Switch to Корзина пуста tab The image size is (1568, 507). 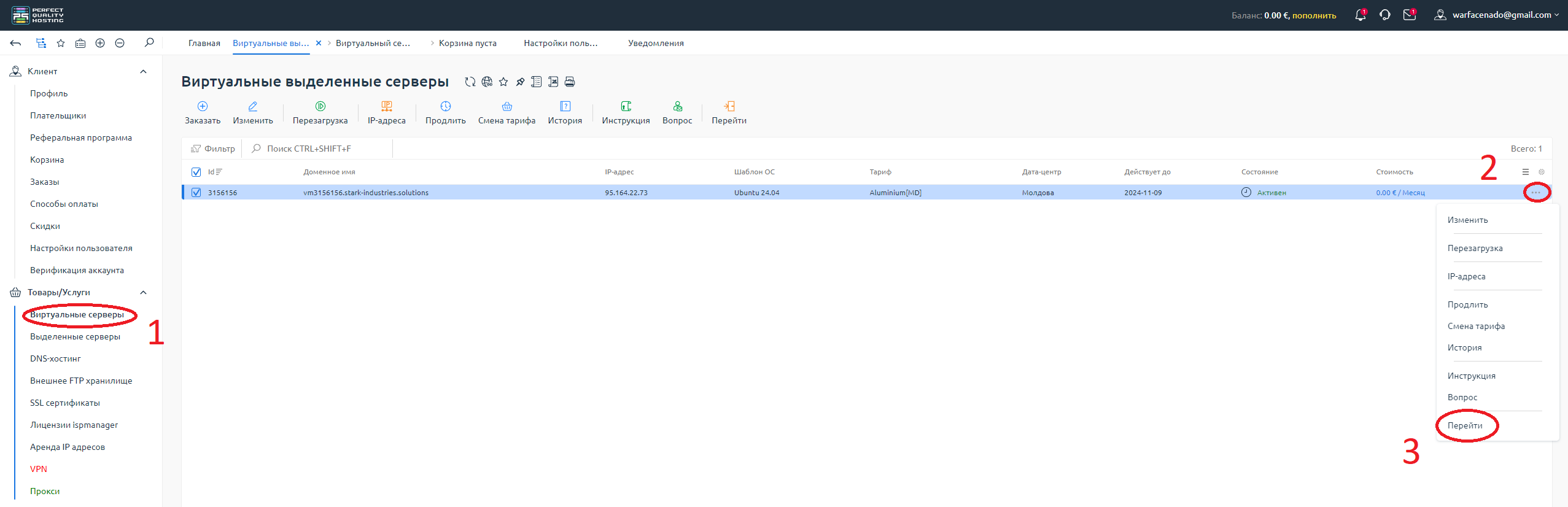(x=468, y=43)
